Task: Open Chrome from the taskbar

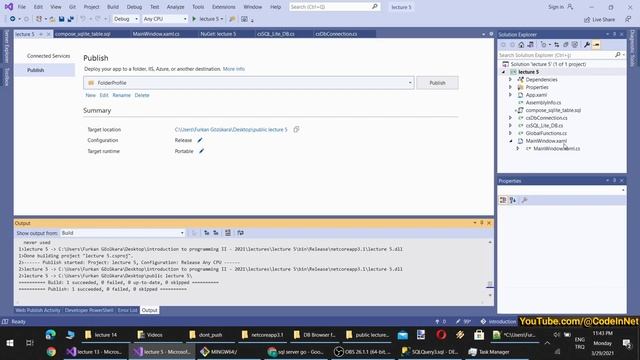Action: 51,351
